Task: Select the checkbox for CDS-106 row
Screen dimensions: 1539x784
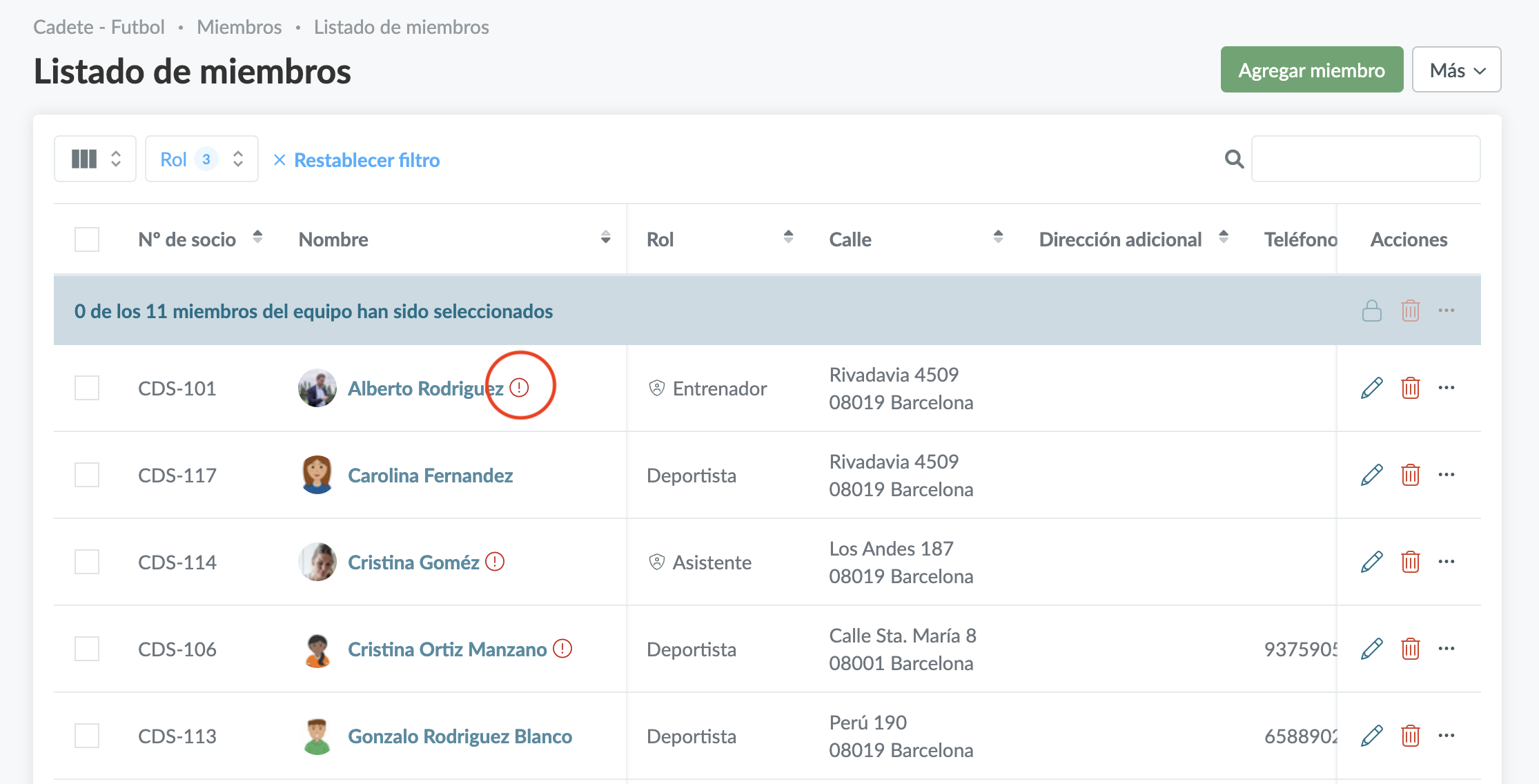Action: (x=87, y=649)
